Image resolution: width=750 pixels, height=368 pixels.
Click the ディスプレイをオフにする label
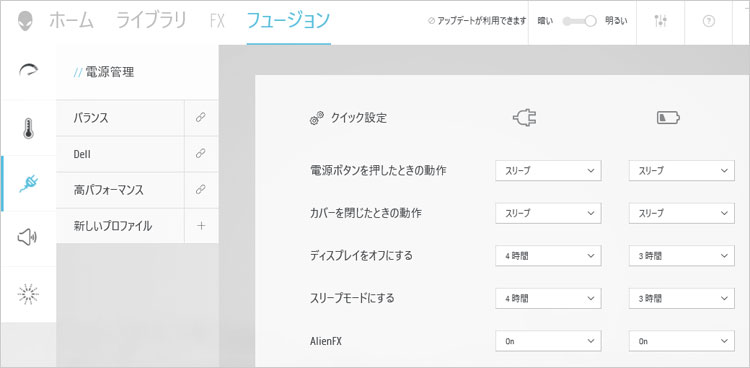[x=361, y=256]
